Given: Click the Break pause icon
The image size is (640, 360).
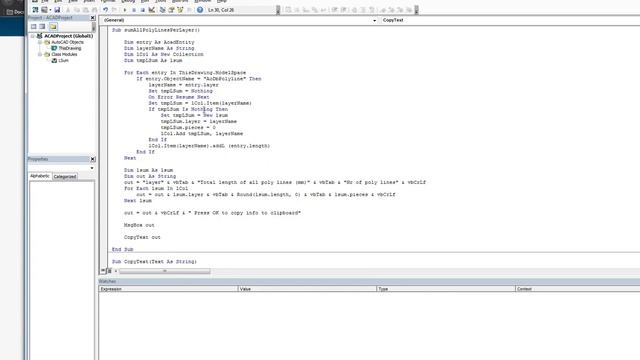Looking at the screenshot, I should tap(133, 10).
